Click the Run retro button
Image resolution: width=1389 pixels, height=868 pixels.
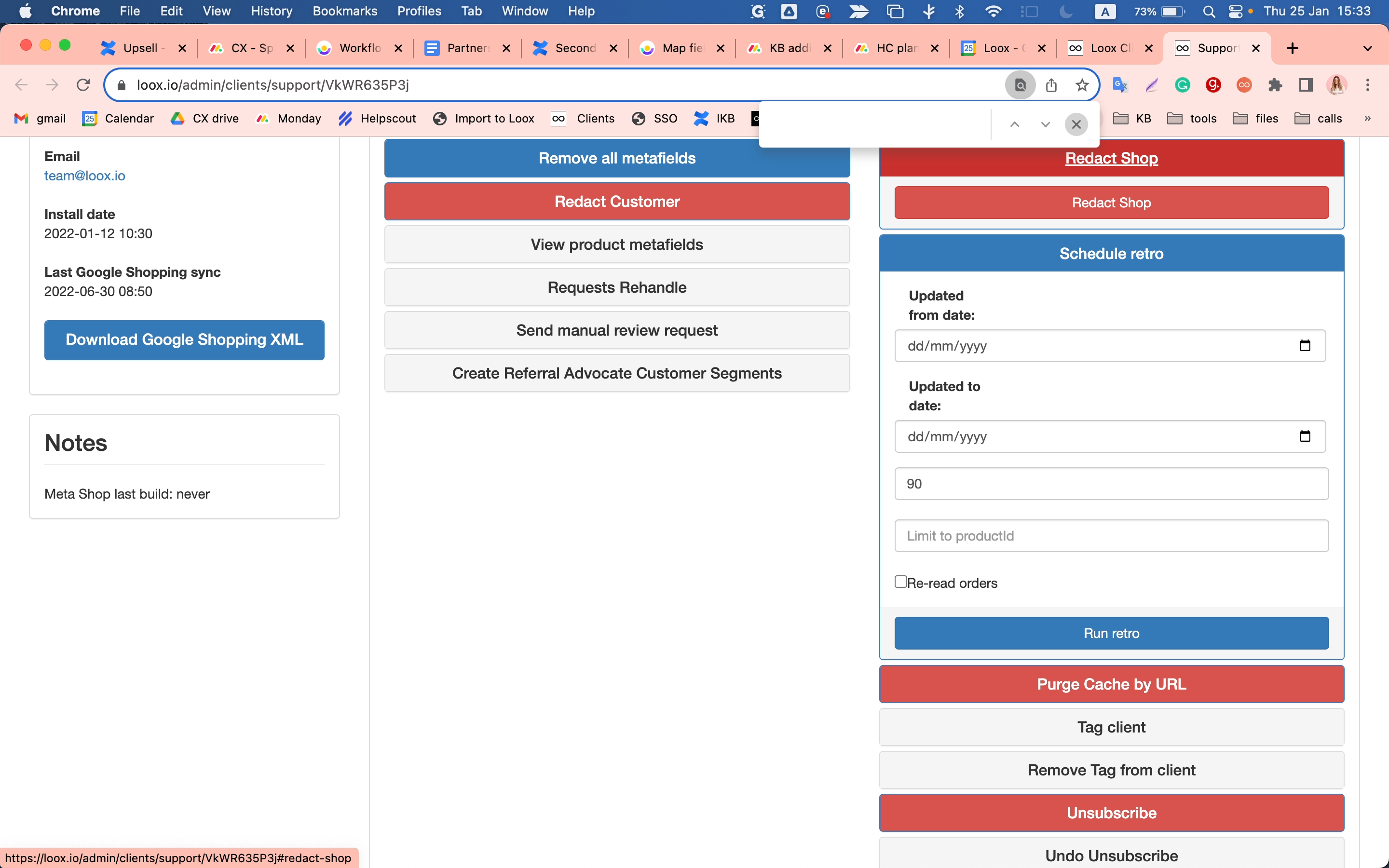[1111, 633]
